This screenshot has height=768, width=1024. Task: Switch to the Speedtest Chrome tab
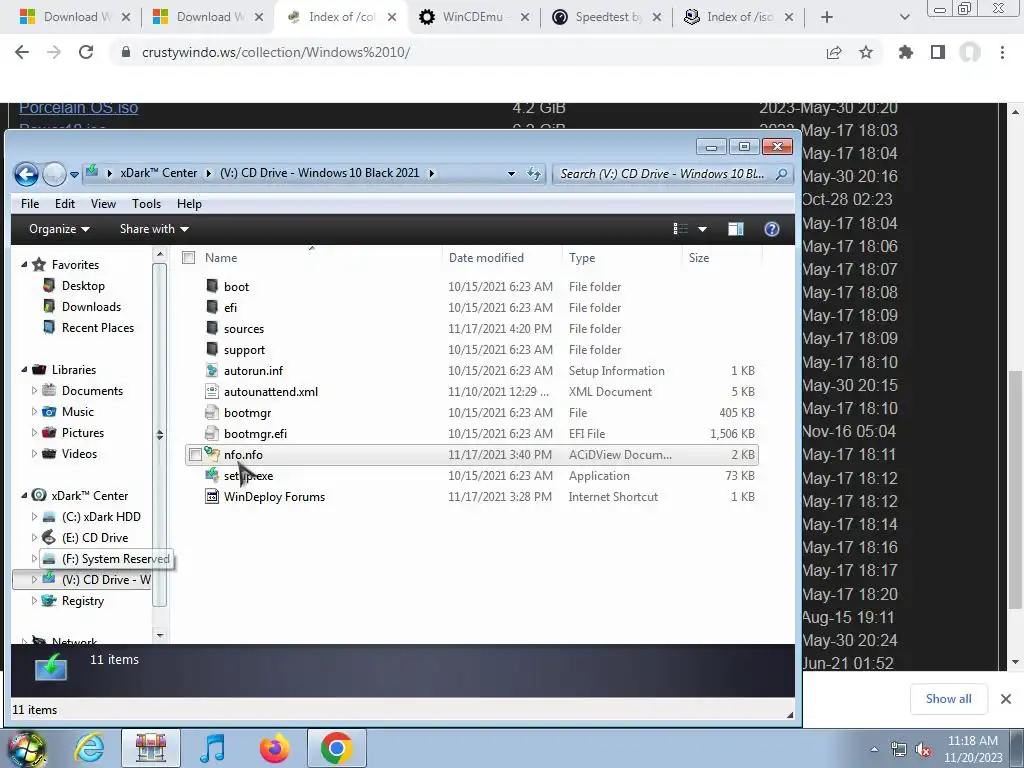pos(606,17)
